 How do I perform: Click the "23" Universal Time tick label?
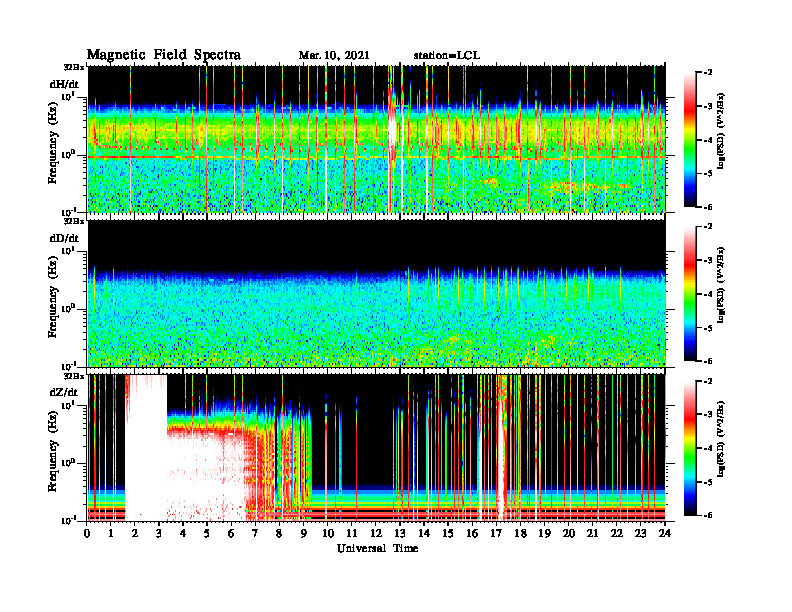641,533
